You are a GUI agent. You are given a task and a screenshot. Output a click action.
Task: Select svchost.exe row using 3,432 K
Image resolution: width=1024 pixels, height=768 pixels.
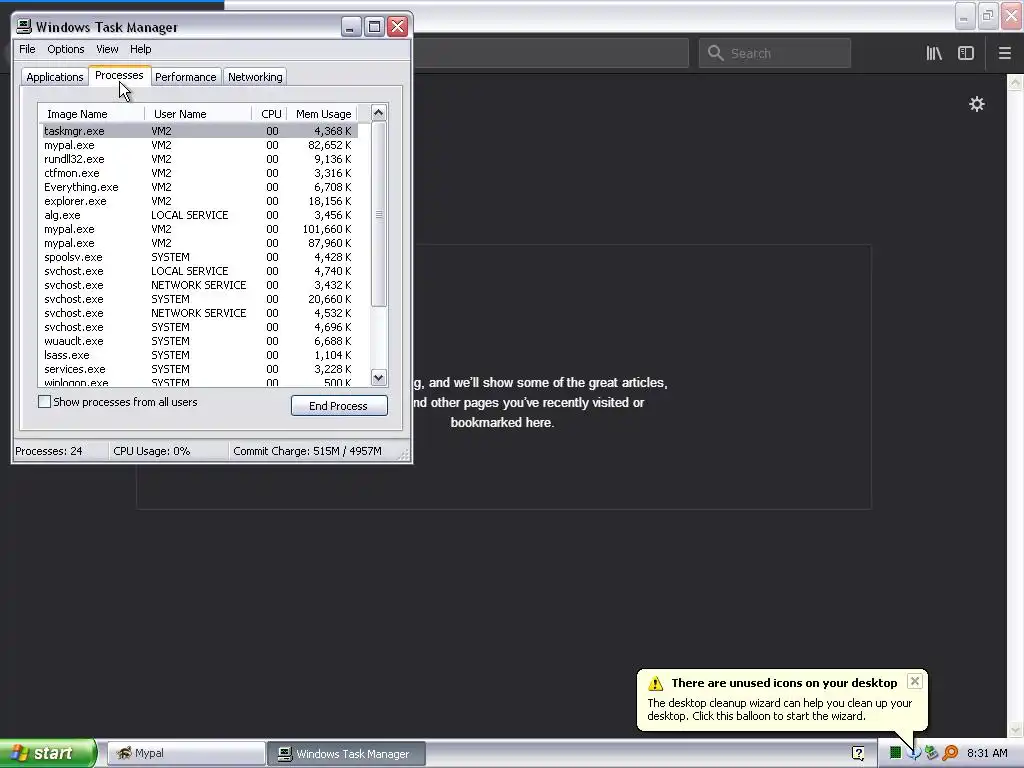pyautogui.click(x=200, y=285)
